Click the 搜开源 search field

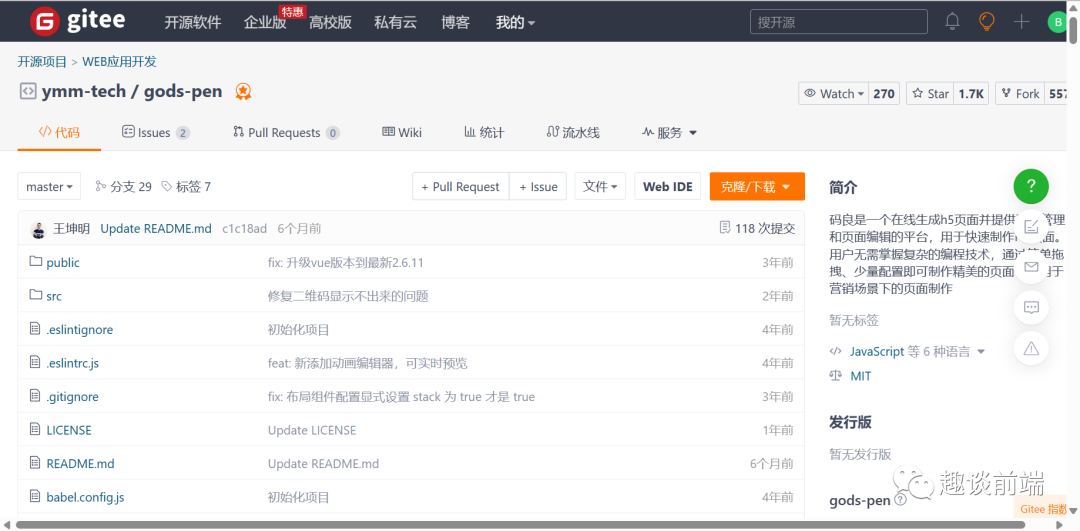pos(840,22)
